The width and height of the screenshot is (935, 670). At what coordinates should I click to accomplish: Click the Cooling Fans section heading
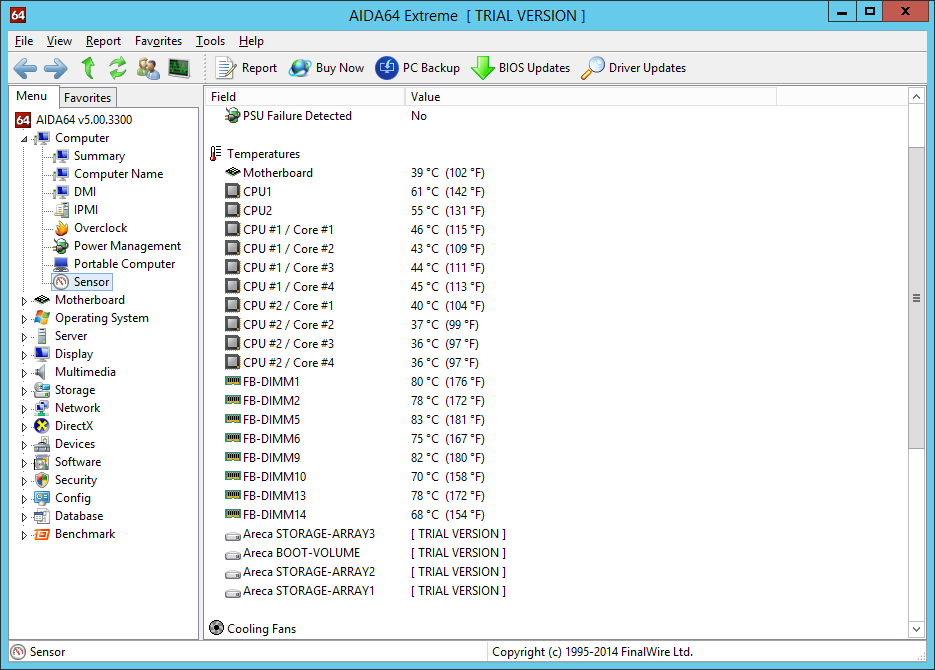261,629
